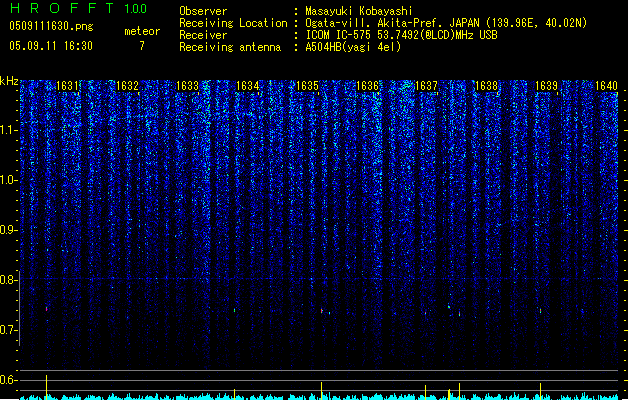The width and height of the screenshot is (629, 400).
Task: Click the 1634 time marker
Action: [248, 86]
